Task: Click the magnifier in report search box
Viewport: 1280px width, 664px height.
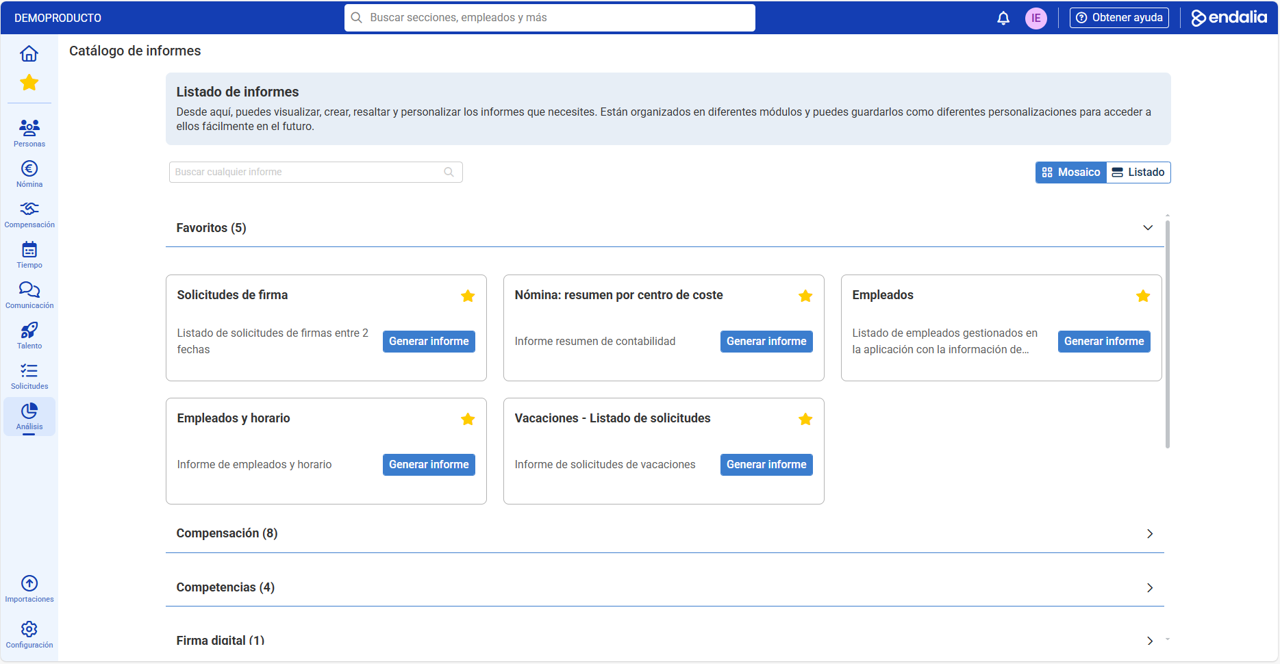Action: point(449,172)
